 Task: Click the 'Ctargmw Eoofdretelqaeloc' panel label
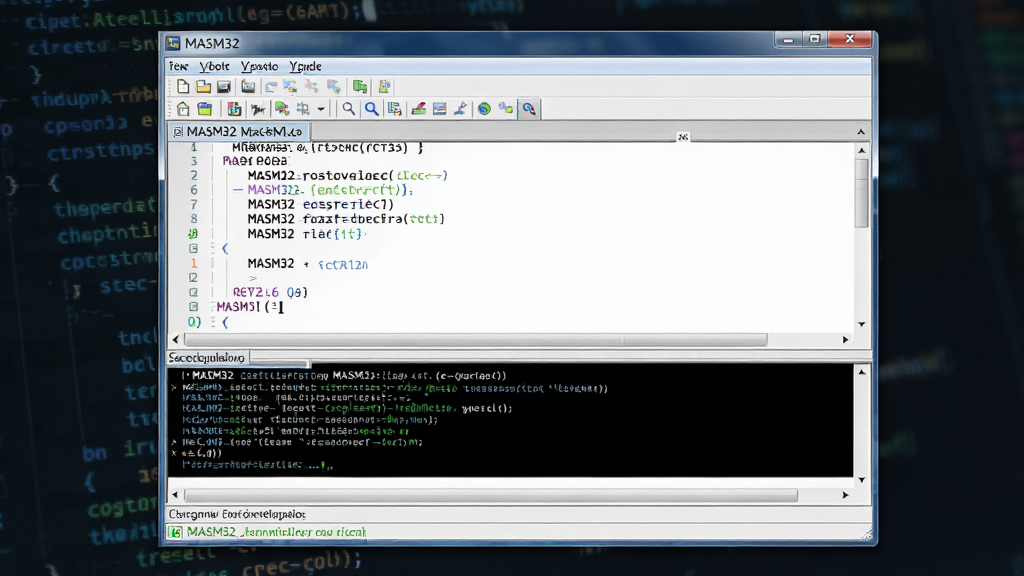[x=237, y=515]
